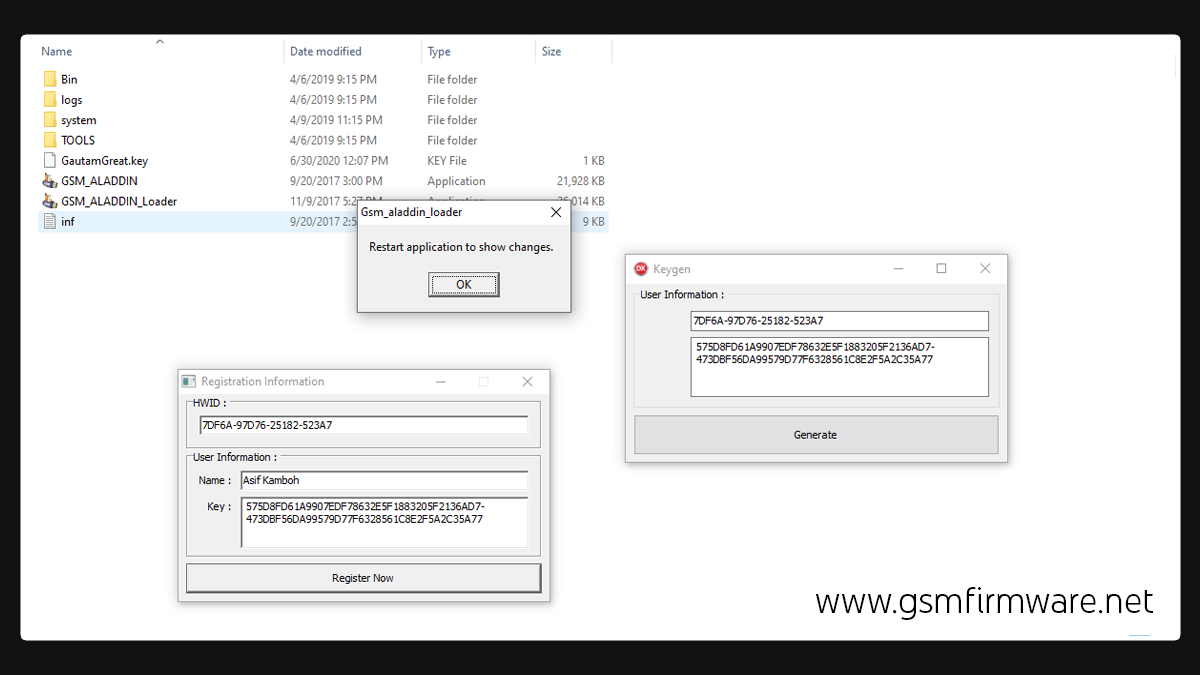Viewport: 1200px width, 675px height.
Task: Select the logs folder icon
Action: [x=50, y=99]
